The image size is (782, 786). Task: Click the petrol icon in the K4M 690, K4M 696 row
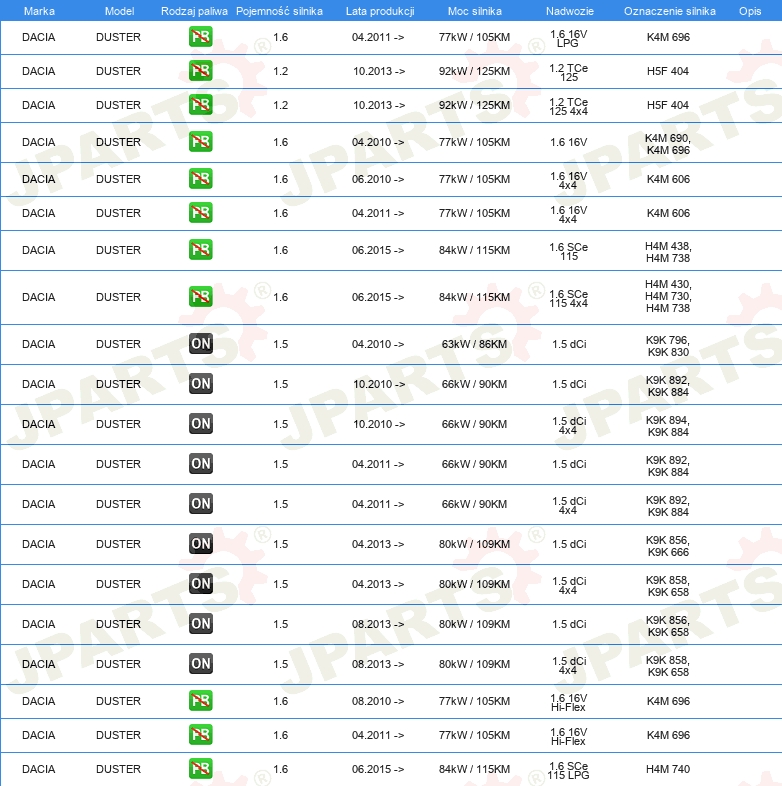tap(201, 142)
